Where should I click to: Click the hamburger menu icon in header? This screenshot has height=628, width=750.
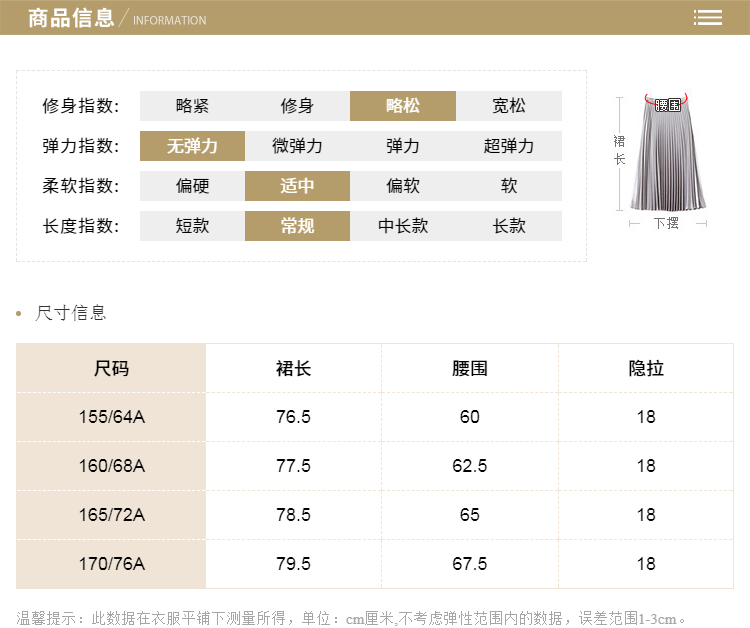(708, 18)
